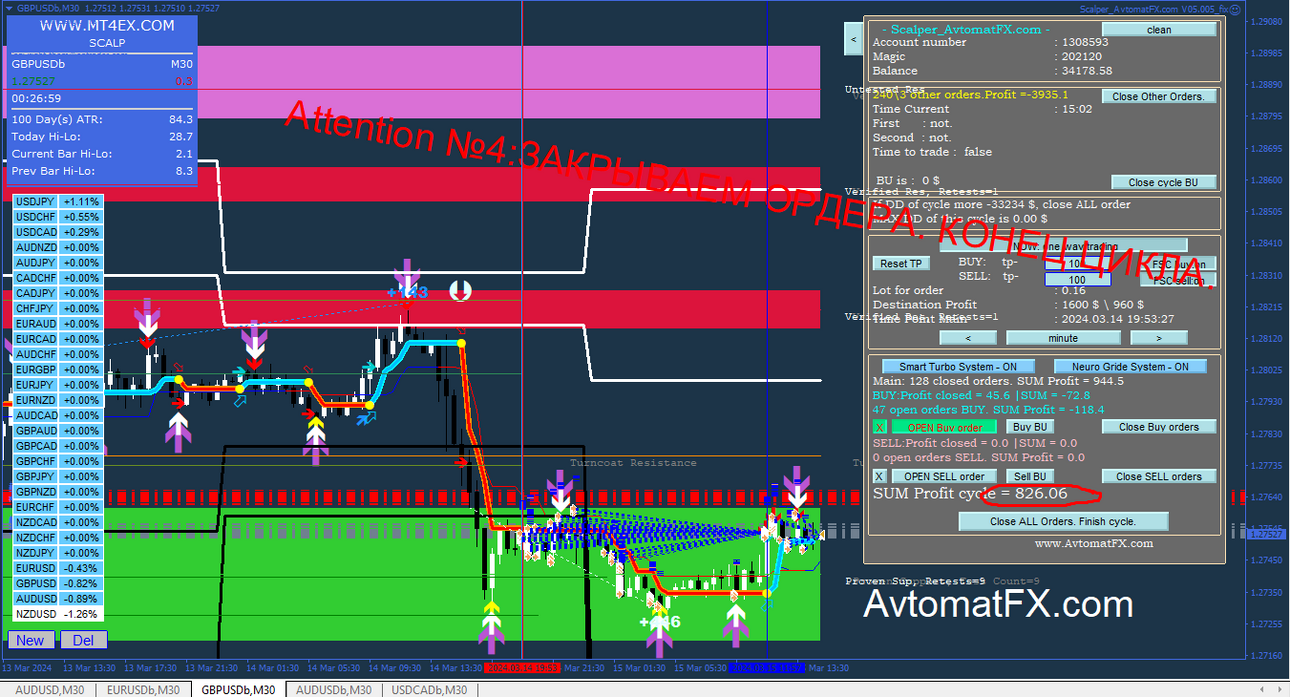Select the EURGBP pair button
Screen dimensions: 1290x697
(x=36, y=370)
